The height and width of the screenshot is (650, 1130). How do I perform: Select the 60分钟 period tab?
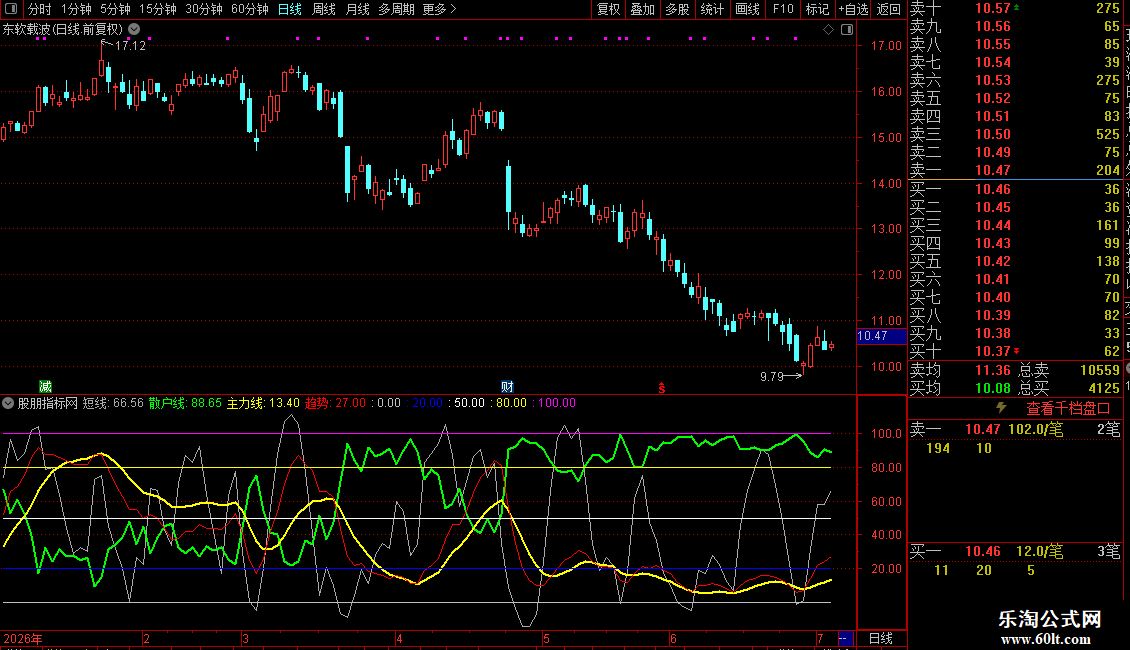249,9
